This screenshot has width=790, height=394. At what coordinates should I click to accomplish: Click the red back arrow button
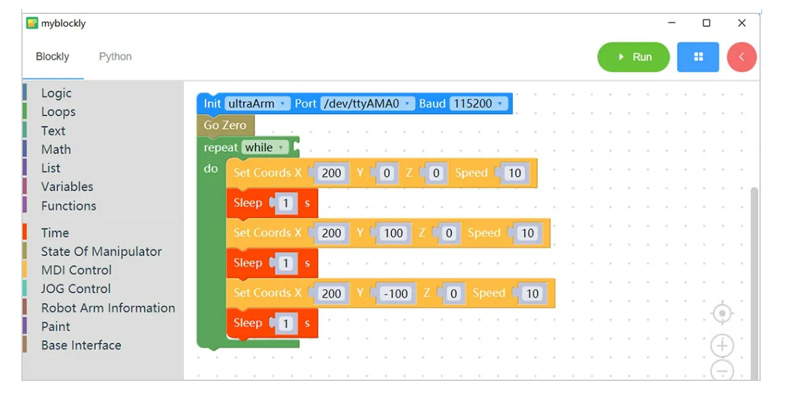tap(742, 57)
